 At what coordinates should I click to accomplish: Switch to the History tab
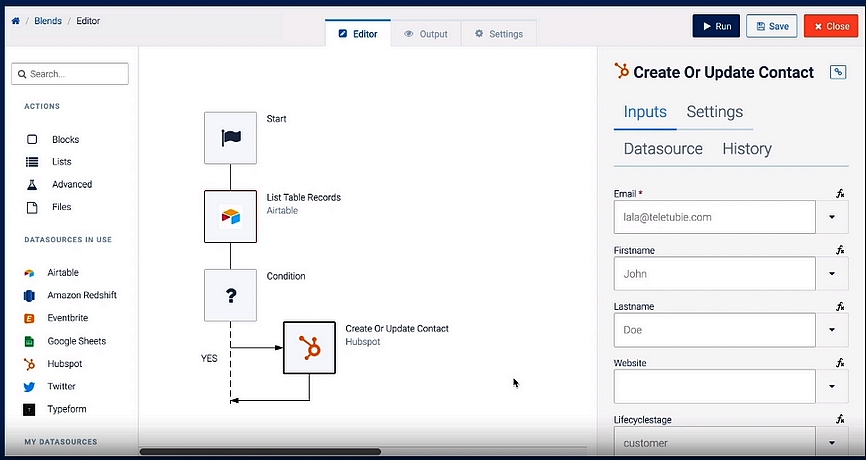click(x=747, y=149)
